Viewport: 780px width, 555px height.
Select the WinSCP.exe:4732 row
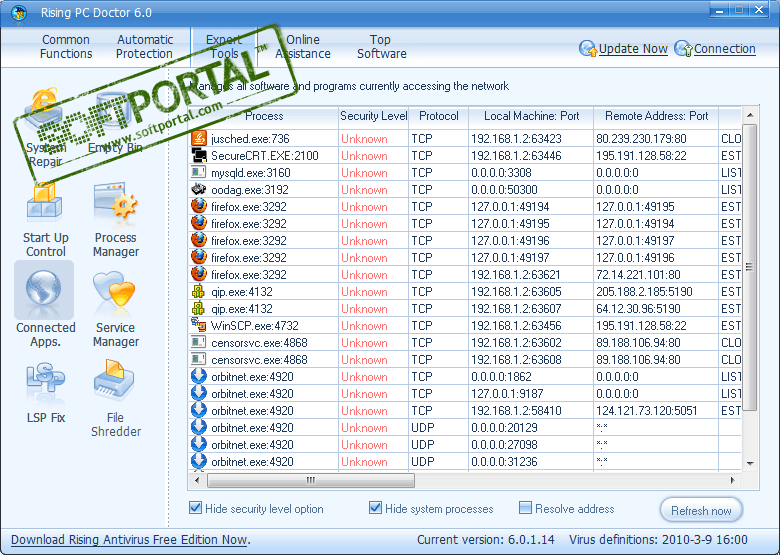[465, 326]
